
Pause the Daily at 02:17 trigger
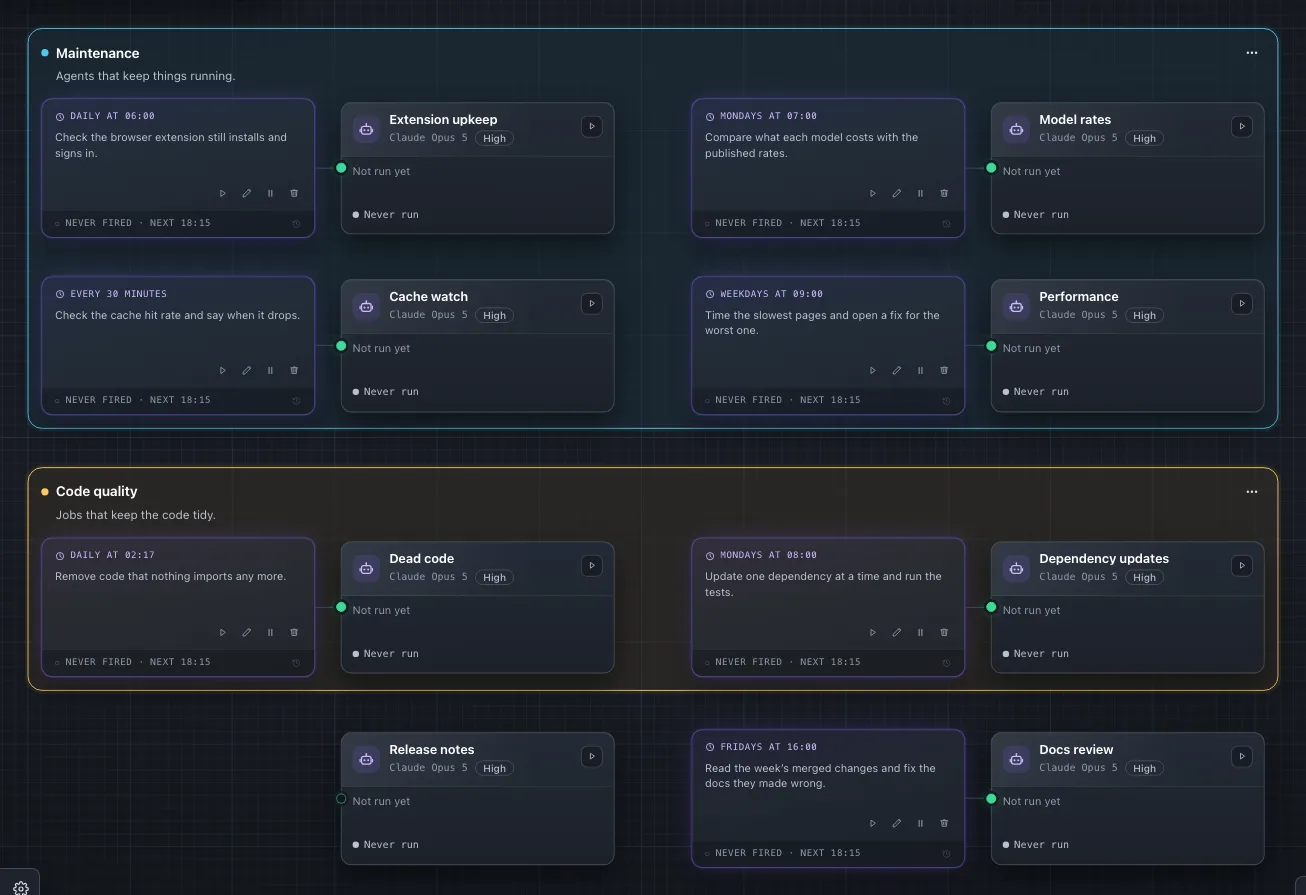pyautogui.click(x=270, y=632)
